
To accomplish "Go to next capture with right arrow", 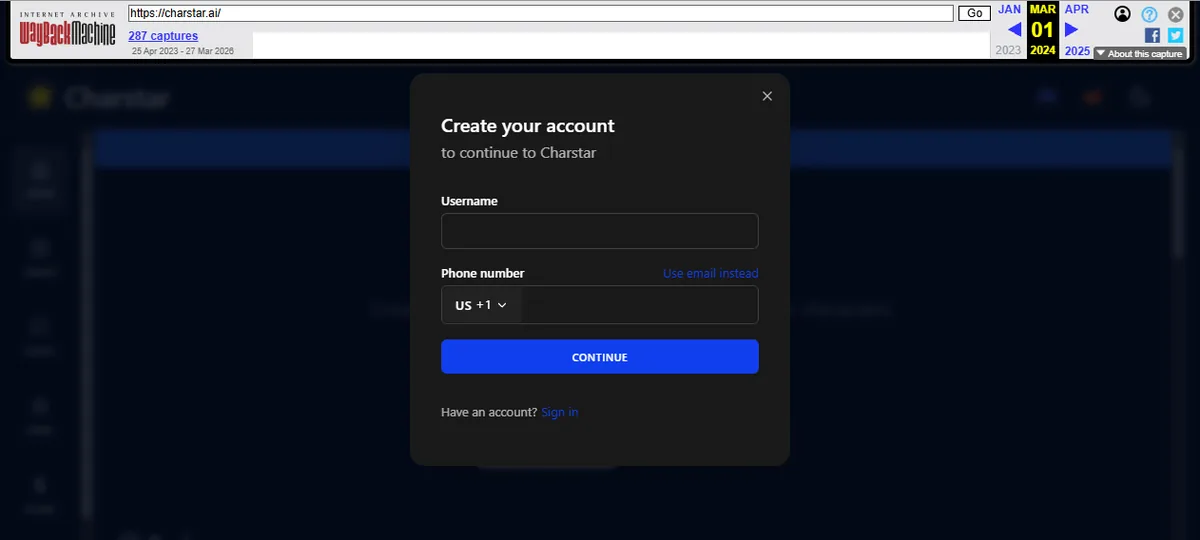I will tap(1071, 30).
